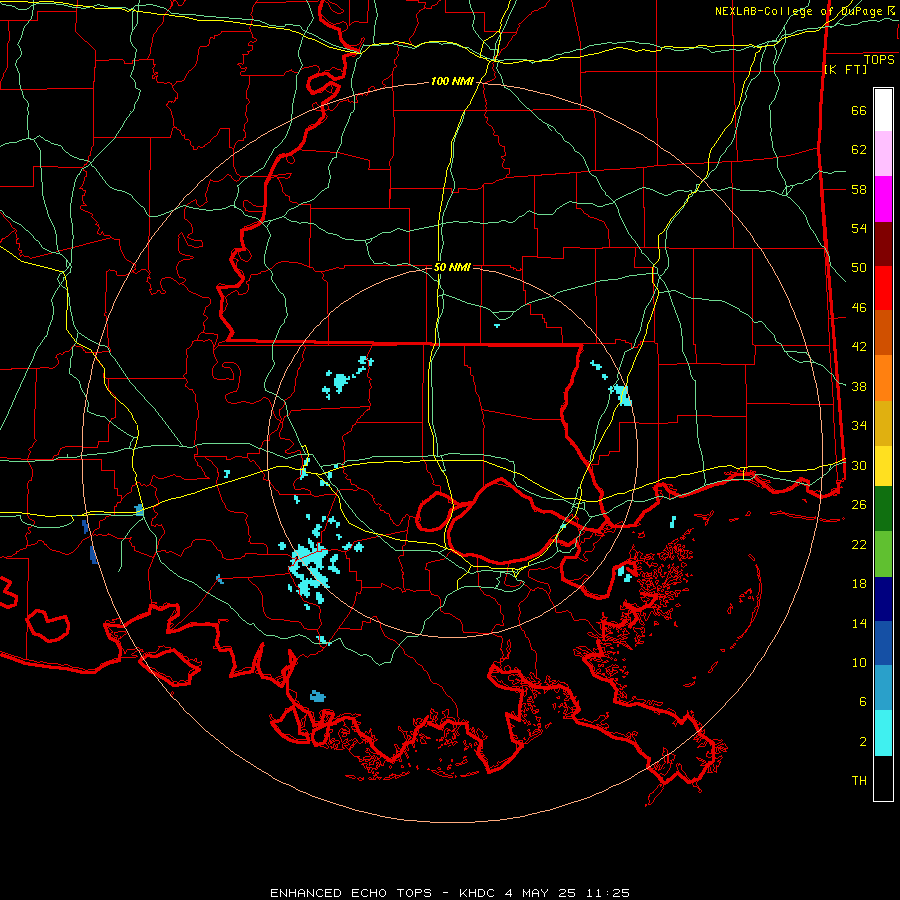Click the 66 legend label
This screenshot has height=900, width=900.
[x=859, y=110]
